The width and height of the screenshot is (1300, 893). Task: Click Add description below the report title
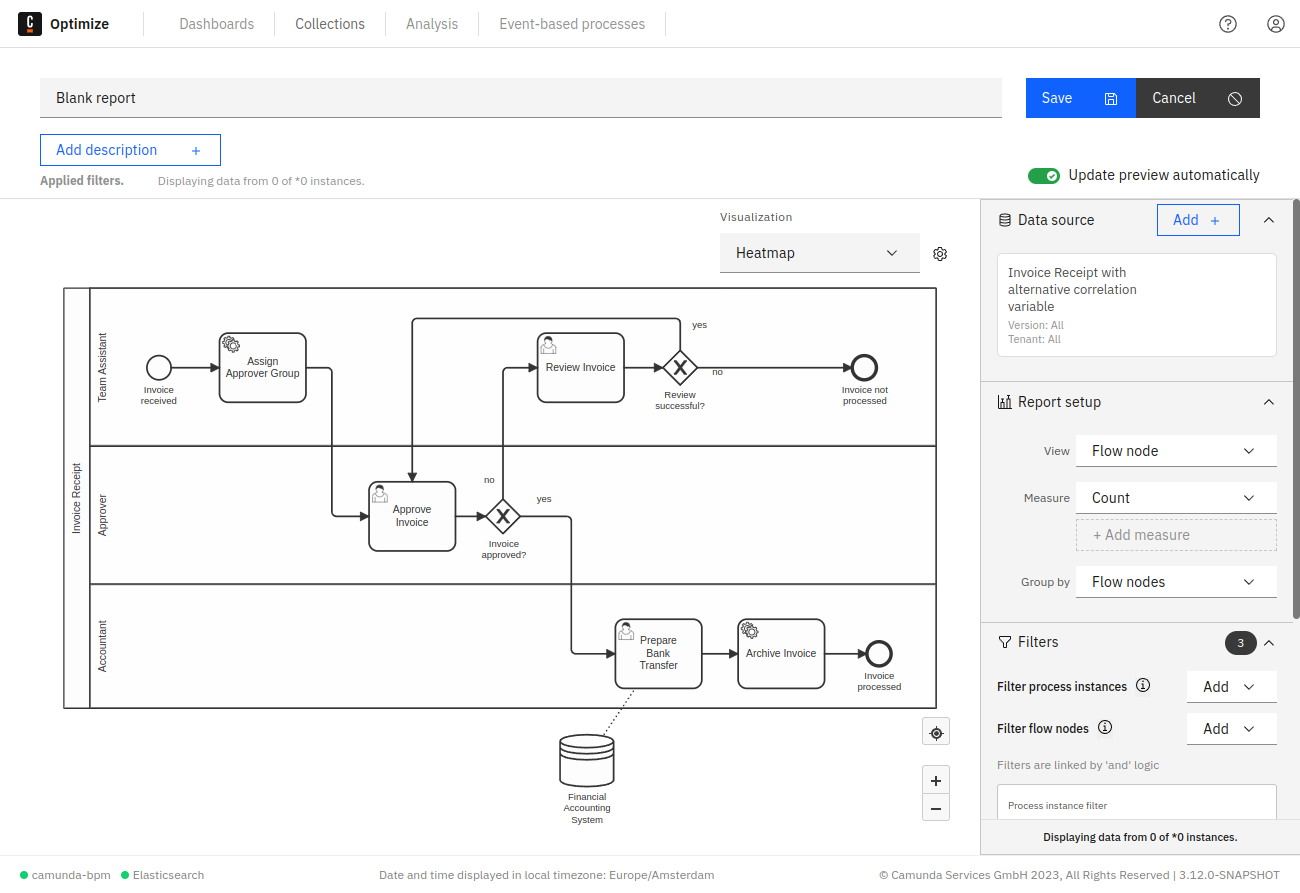pyautogui.click(x=130, y=150)
